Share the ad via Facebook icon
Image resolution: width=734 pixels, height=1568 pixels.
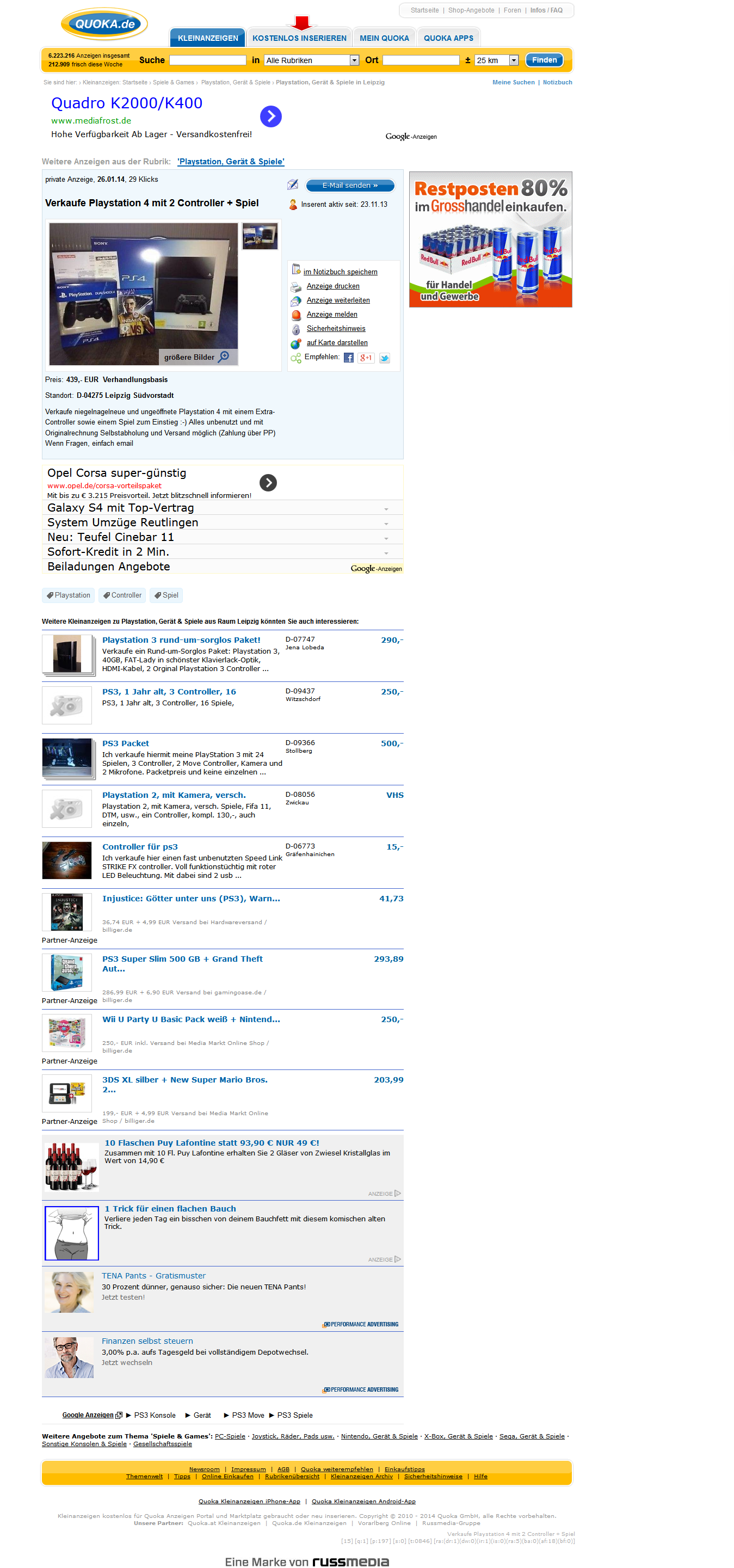(x=348, y=358)
